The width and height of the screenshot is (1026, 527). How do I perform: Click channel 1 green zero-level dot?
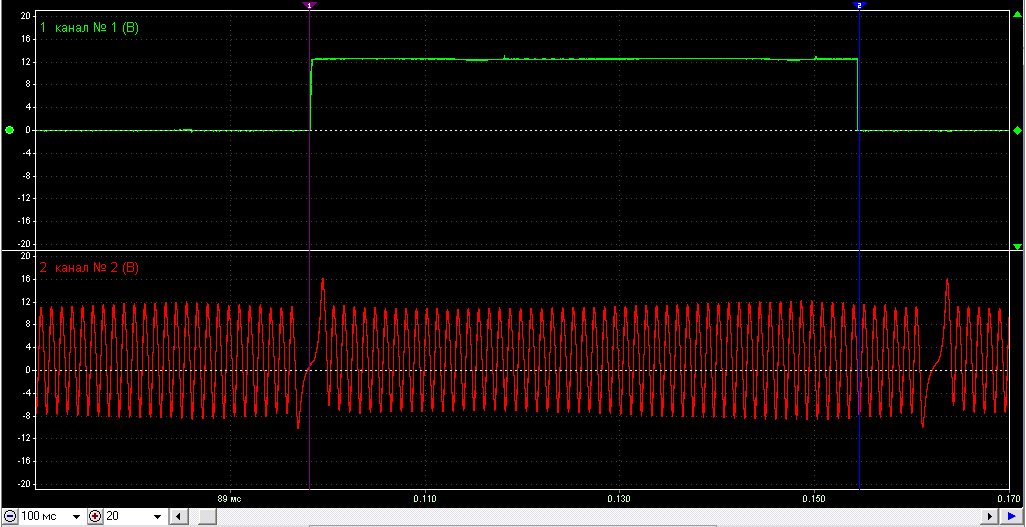pos(9,130)
